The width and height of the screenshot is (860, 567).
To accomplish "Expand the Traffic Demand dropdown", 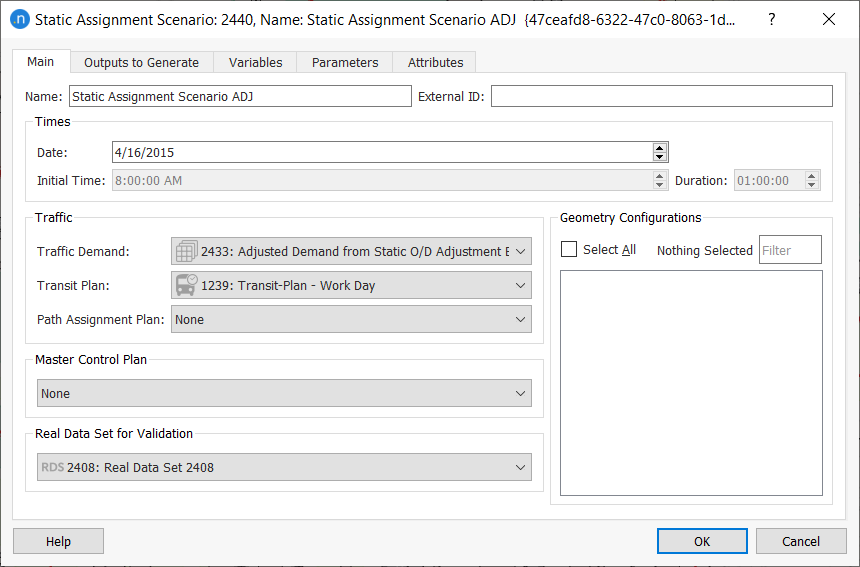I will 519,252.
